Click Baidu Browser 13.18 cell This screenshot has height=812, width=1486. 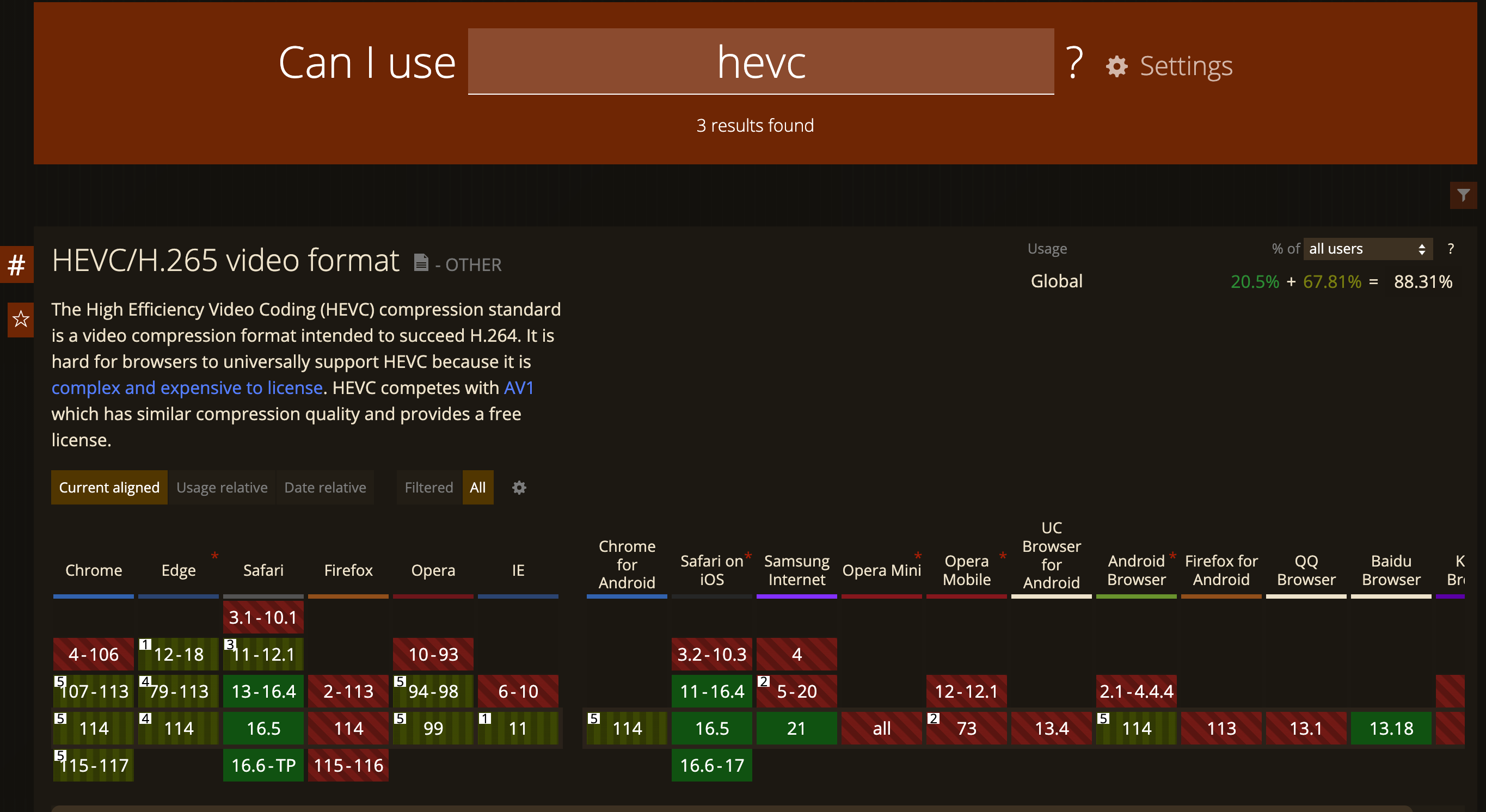pos(1391,728)
